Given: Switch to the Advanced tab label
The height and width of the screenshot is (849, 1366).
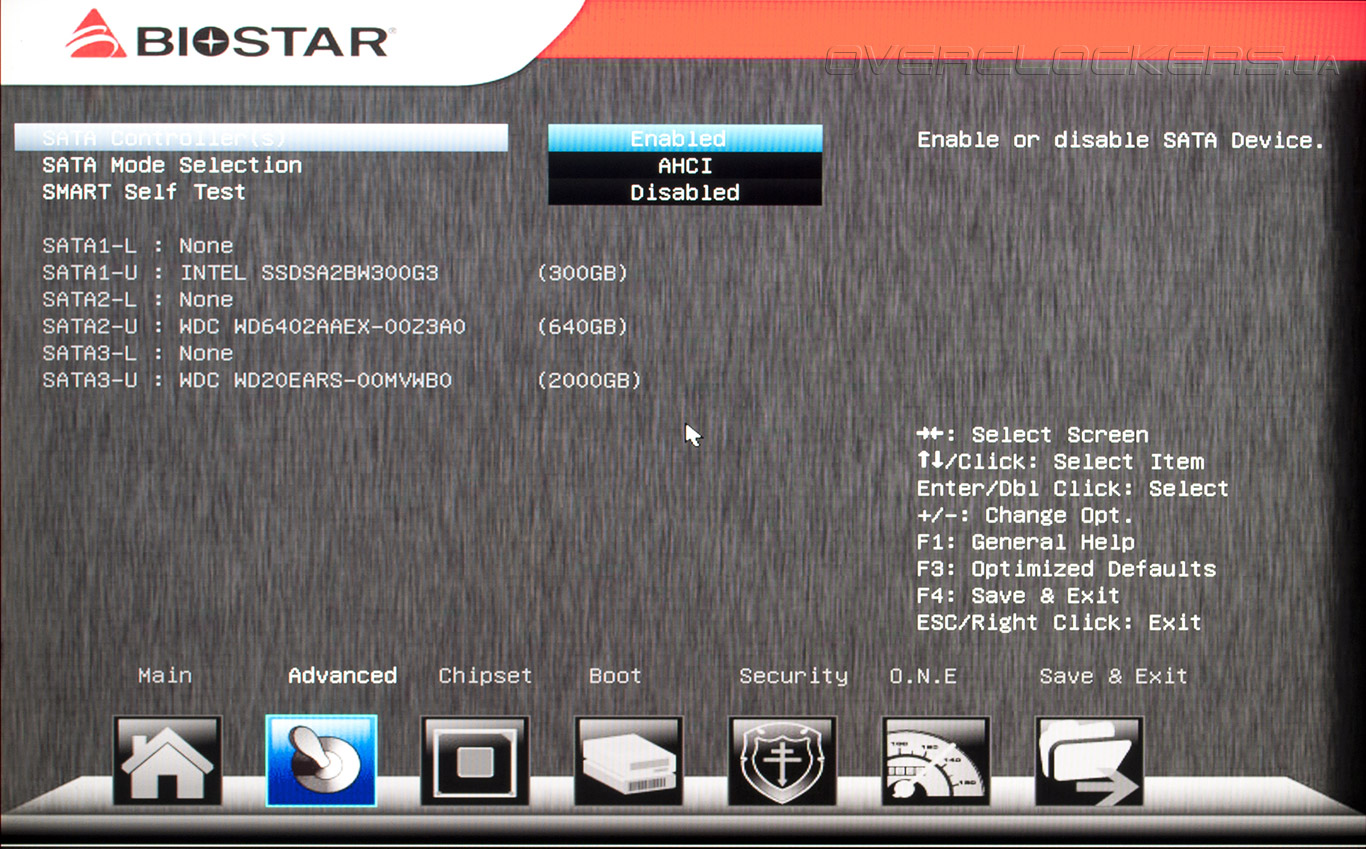Looking at the screenshot, I should 342,676.
